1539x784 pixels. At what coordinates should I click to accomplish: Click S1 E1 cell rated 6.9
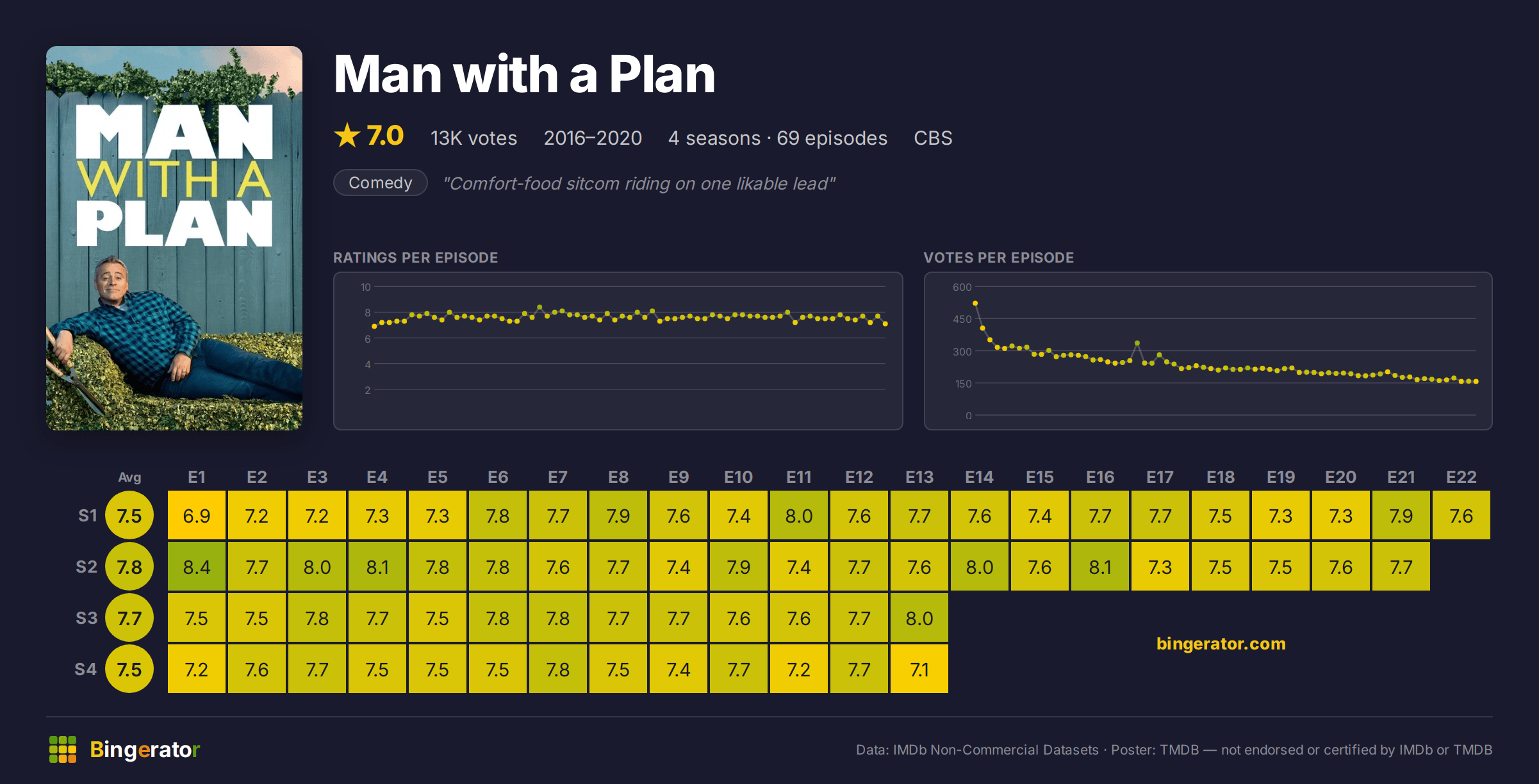pos(197,515)
